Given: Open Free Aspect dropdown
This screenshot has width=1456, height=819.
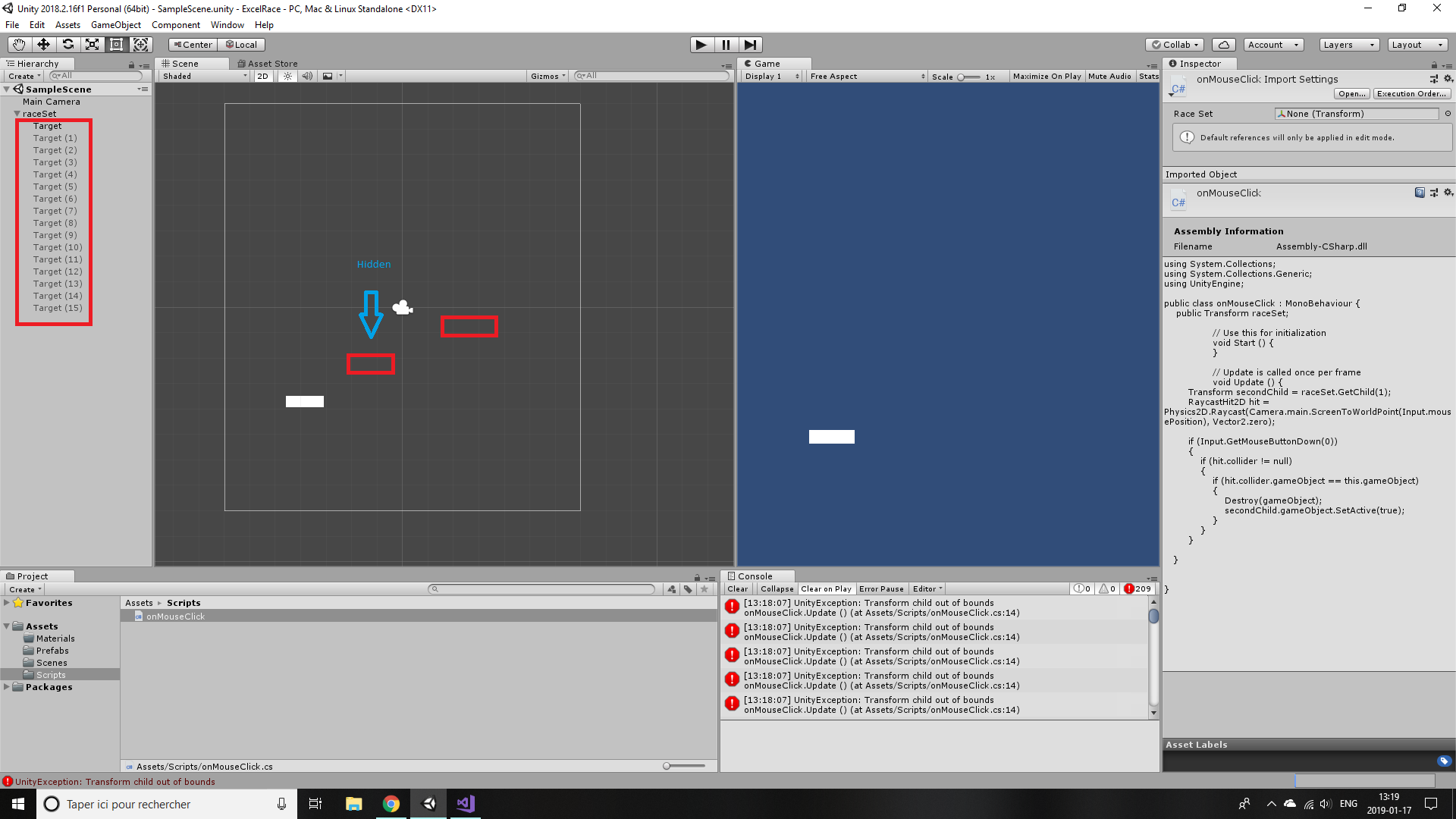Looking at the screenshot, I should [x=867, y=76].
